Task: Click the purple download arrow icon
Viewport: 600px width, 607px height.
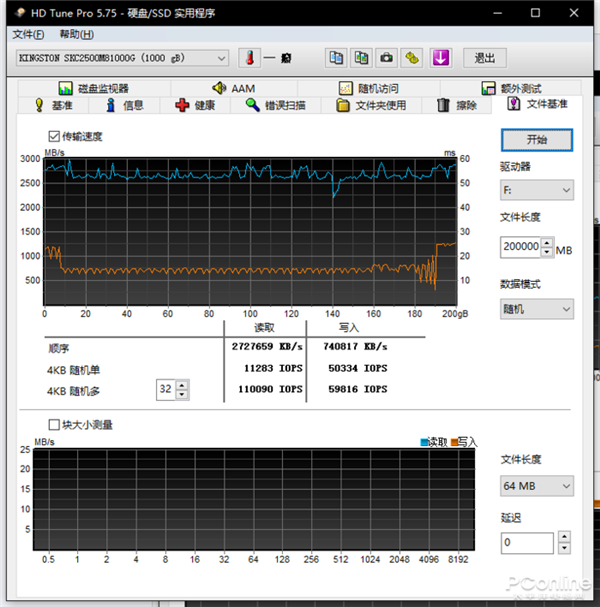Action: 441,58
